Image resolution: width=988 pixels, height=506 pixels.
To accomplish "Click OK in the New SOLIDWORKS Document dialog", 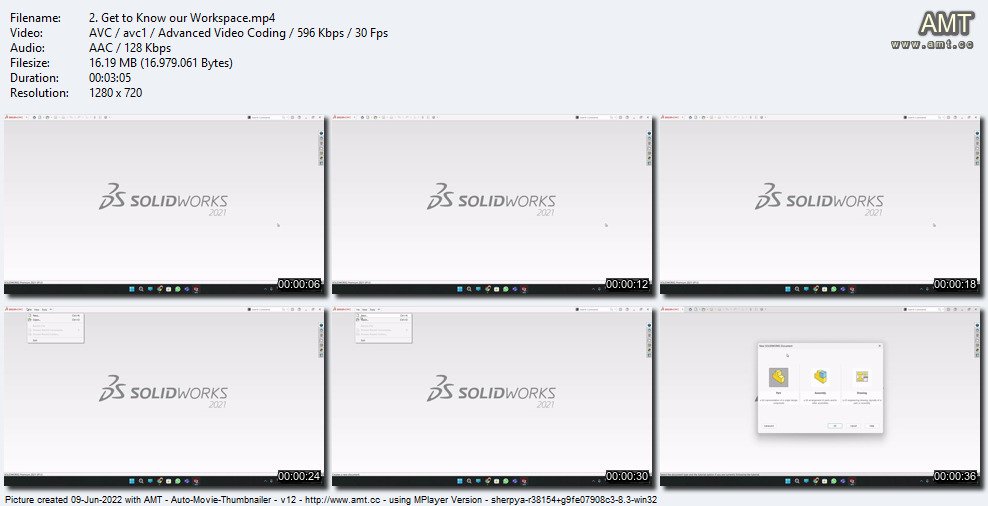I will pyautogui.click(x=835, y=426).
